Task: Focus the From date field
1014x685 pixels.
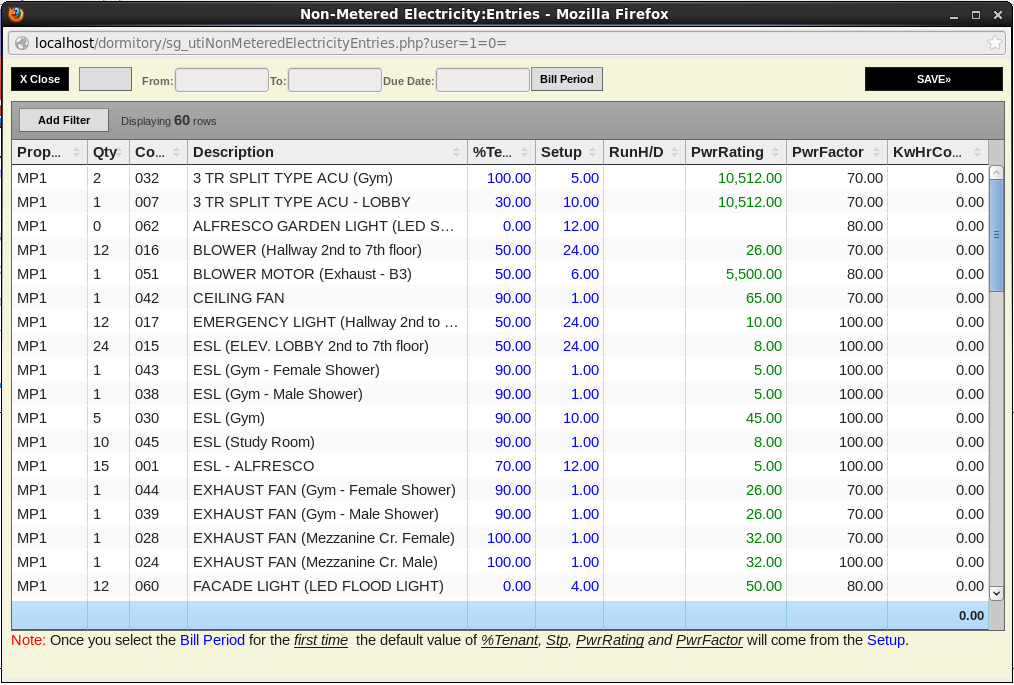Action: pos(221,80)
